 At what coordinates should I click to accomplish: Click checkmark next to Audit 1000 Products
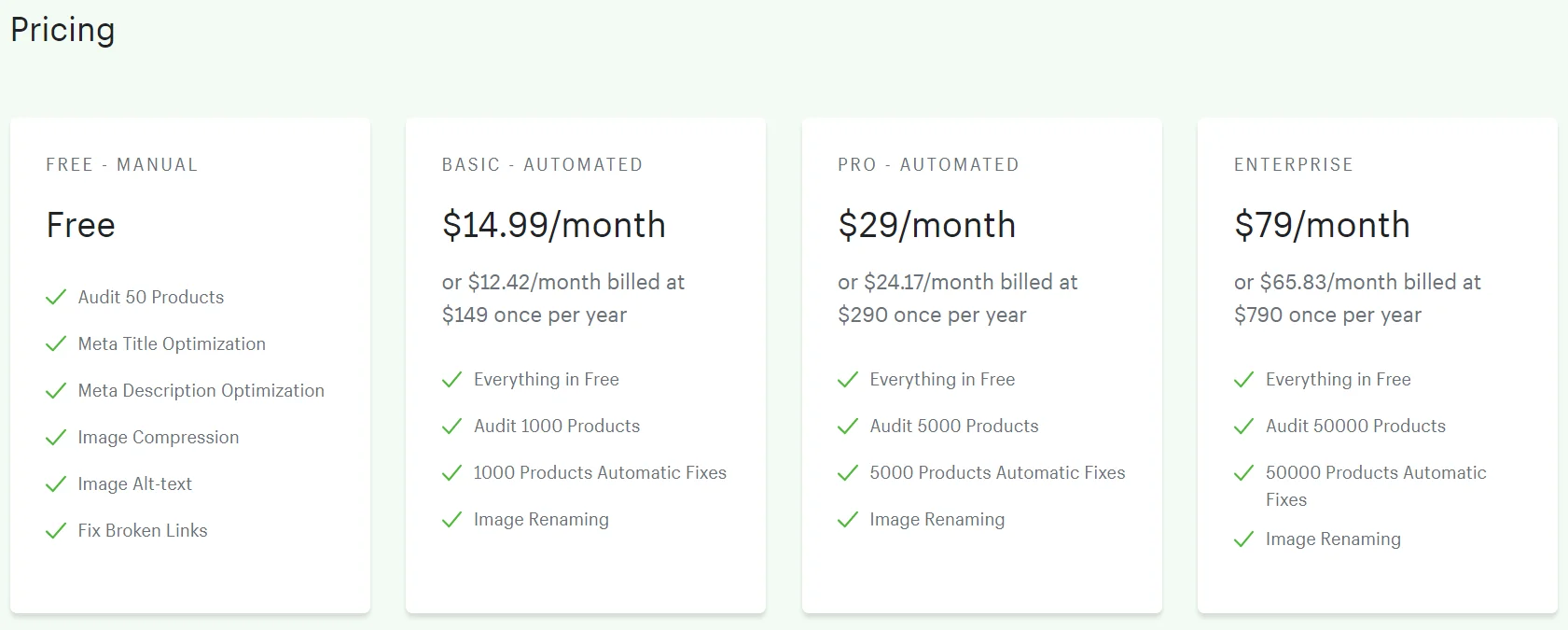[452, 426]
